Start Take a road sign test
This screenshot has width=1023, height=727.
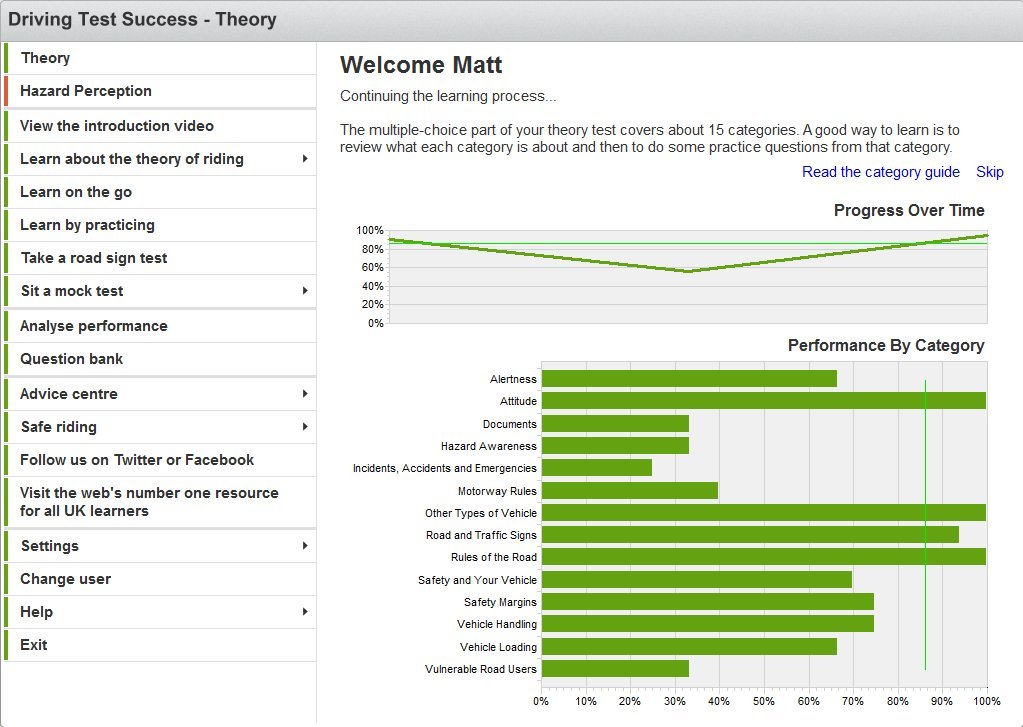(94, 258)
